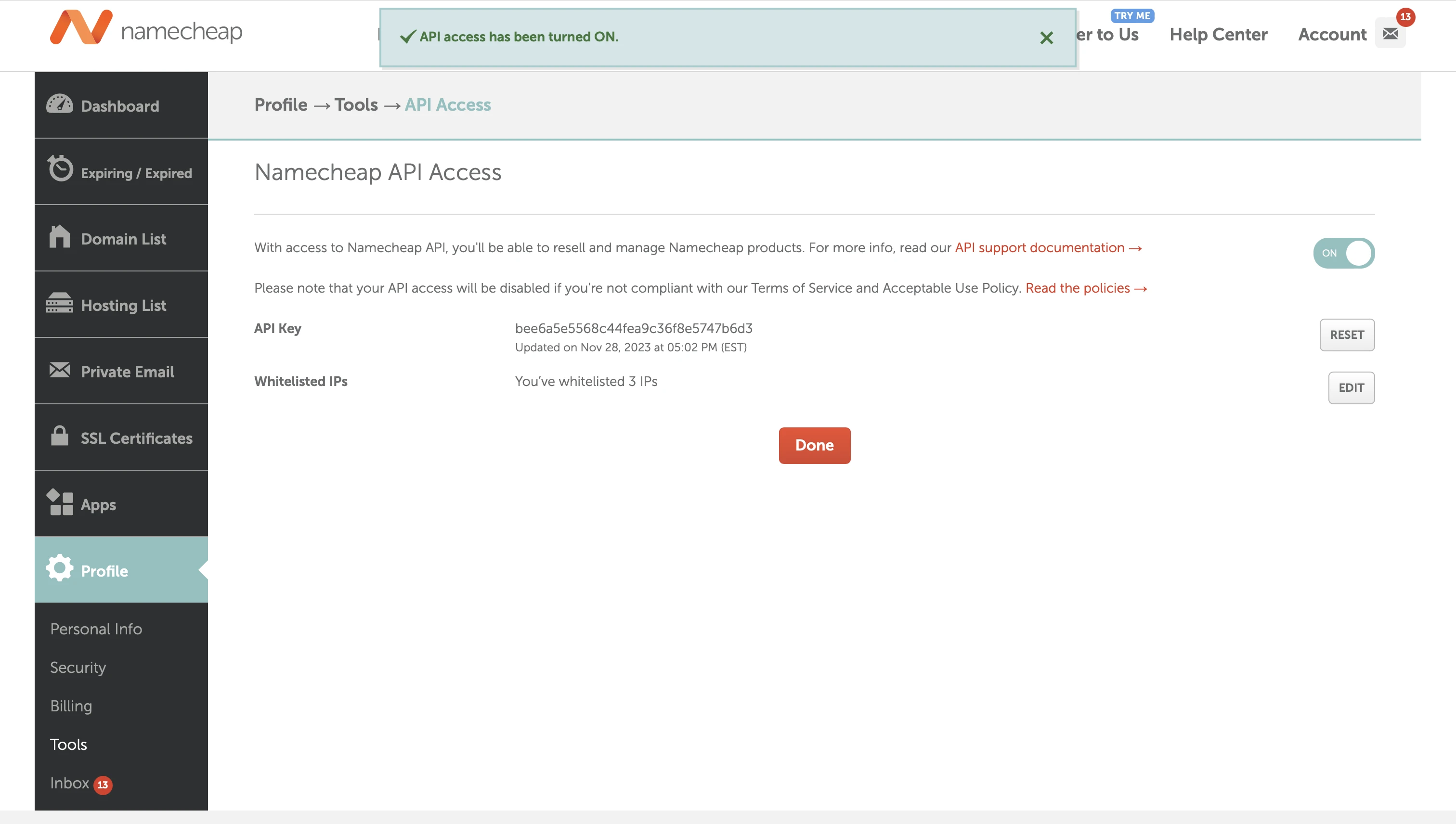Click the red Done button
Screen dimensions: 1456x824
pos(814,445)
